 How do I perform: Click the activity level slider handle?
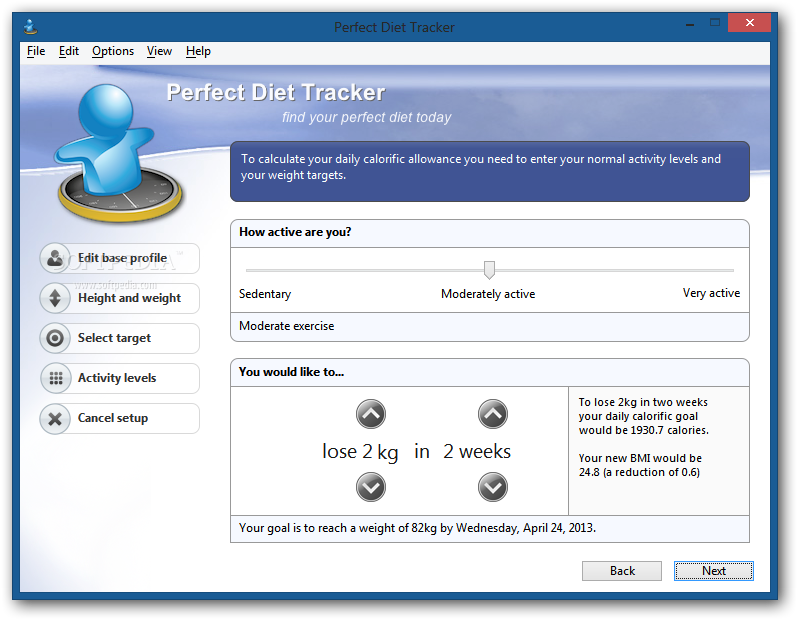coord(489,270)
